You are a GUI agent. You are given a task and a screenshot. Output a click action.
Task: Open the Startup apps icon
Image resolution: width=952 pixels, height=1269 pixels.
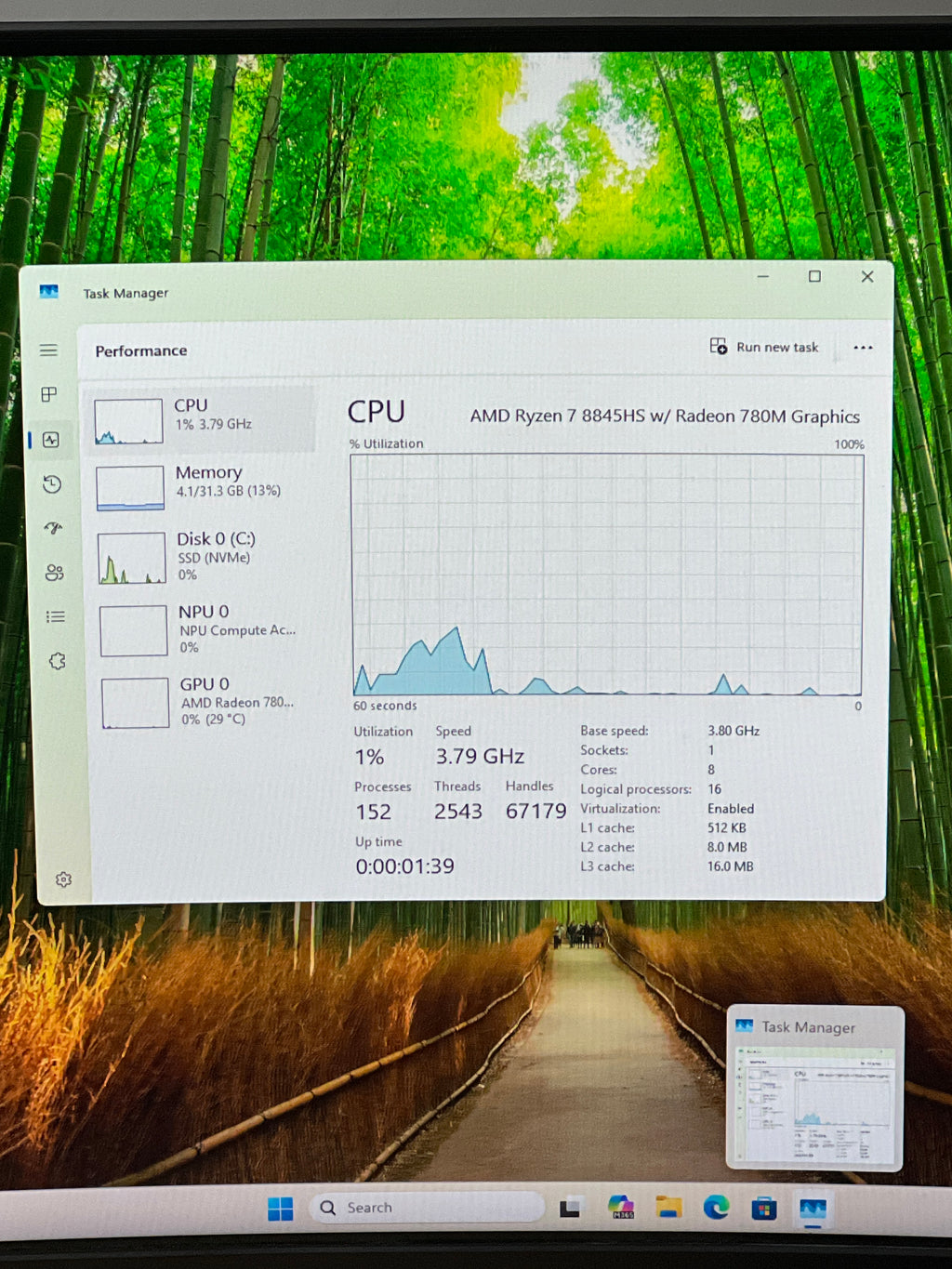(x=53, y=527)
